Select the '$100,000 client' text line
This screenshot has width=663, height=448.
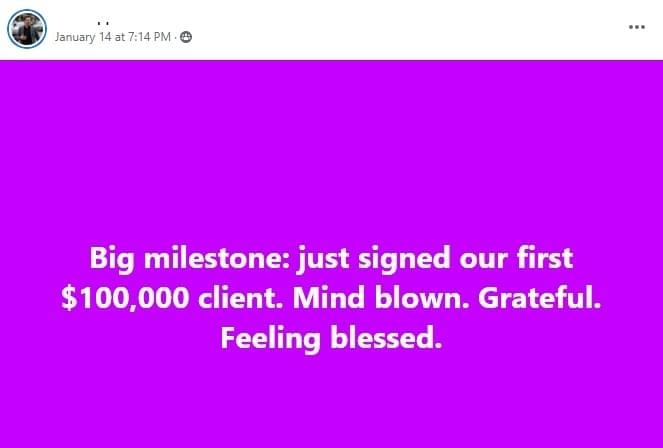tap(331, 298)
